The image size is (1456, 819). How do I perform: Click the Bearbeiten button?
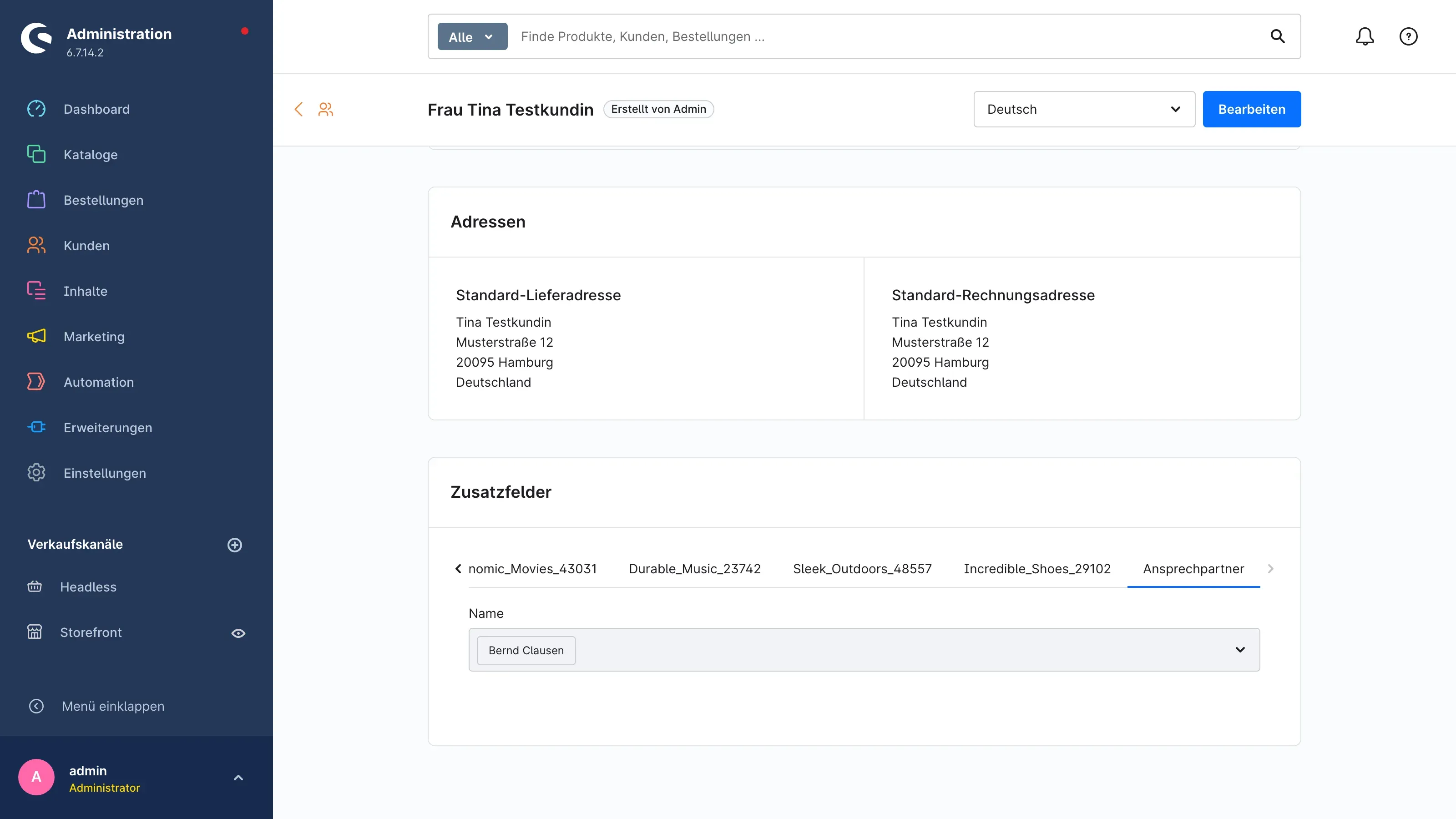pyautogui.click(x=1251, y=109)
